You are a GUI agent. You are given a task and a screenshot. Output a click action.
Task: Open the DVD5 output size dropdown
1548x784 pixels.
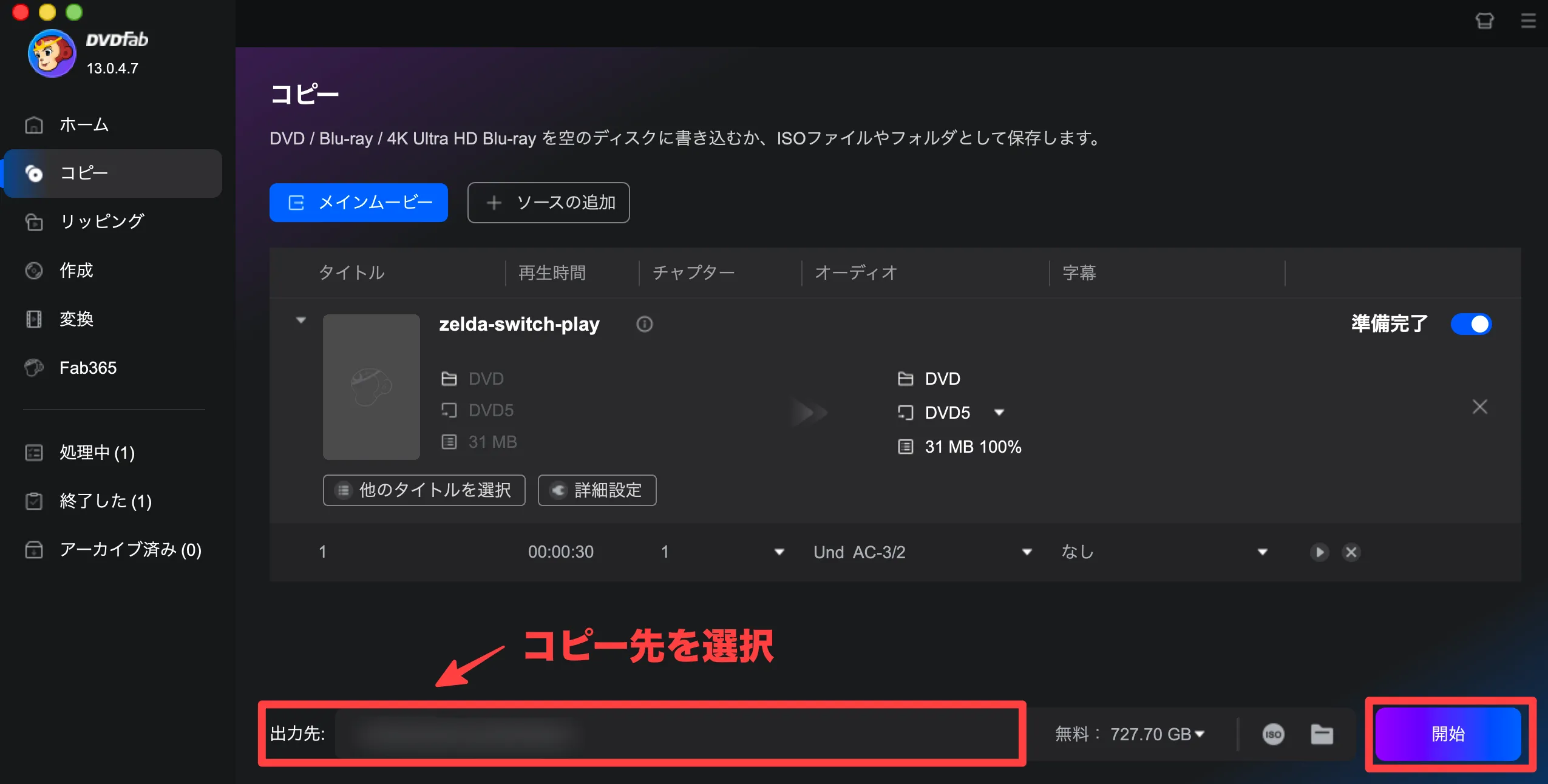(x=999, y=413)
